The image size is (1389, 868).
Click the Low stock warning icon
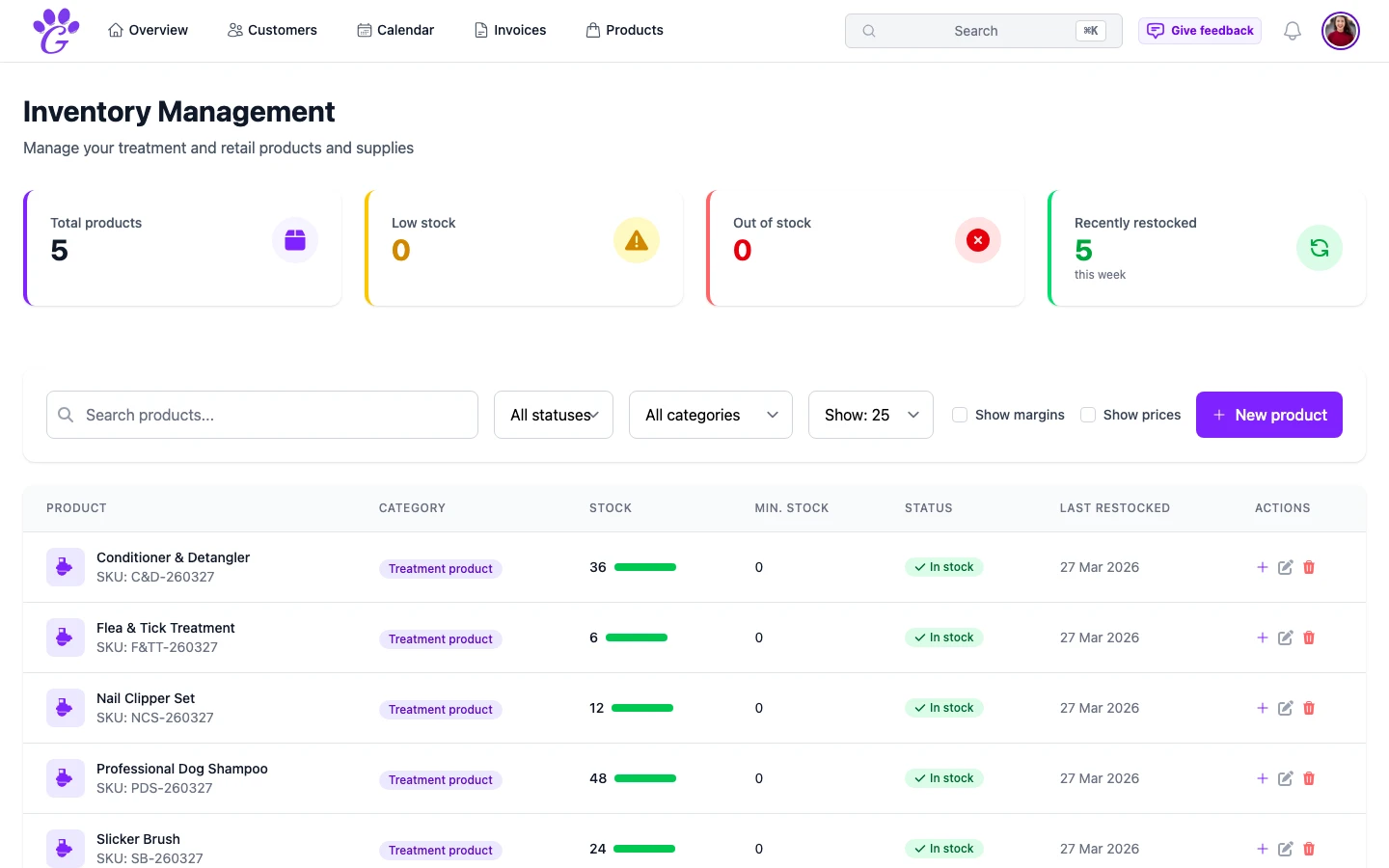pyautogui.click(x=637, y=240)
